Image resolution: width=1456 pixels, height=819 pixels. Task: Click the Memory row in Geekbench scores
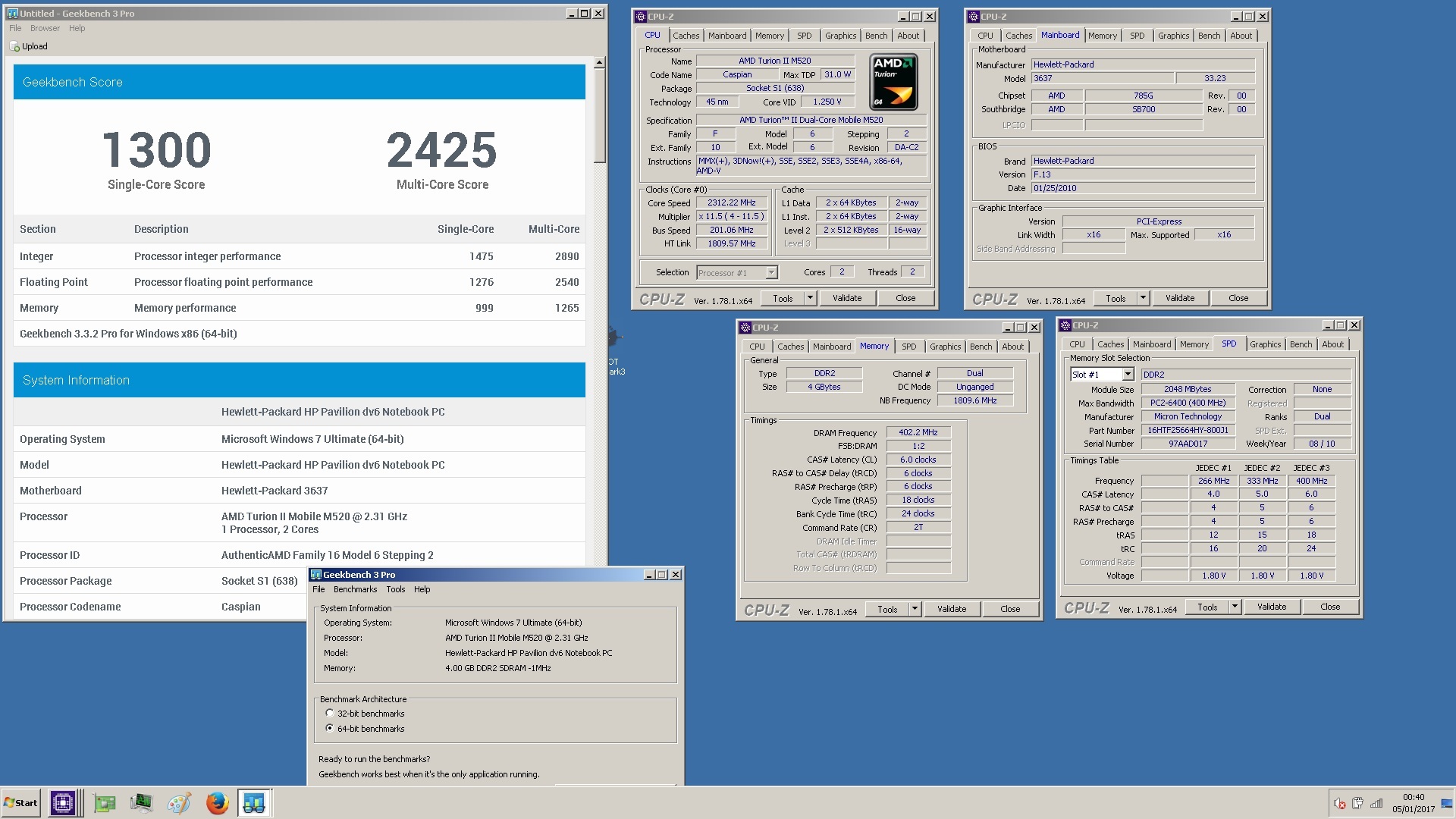point(300,308)
